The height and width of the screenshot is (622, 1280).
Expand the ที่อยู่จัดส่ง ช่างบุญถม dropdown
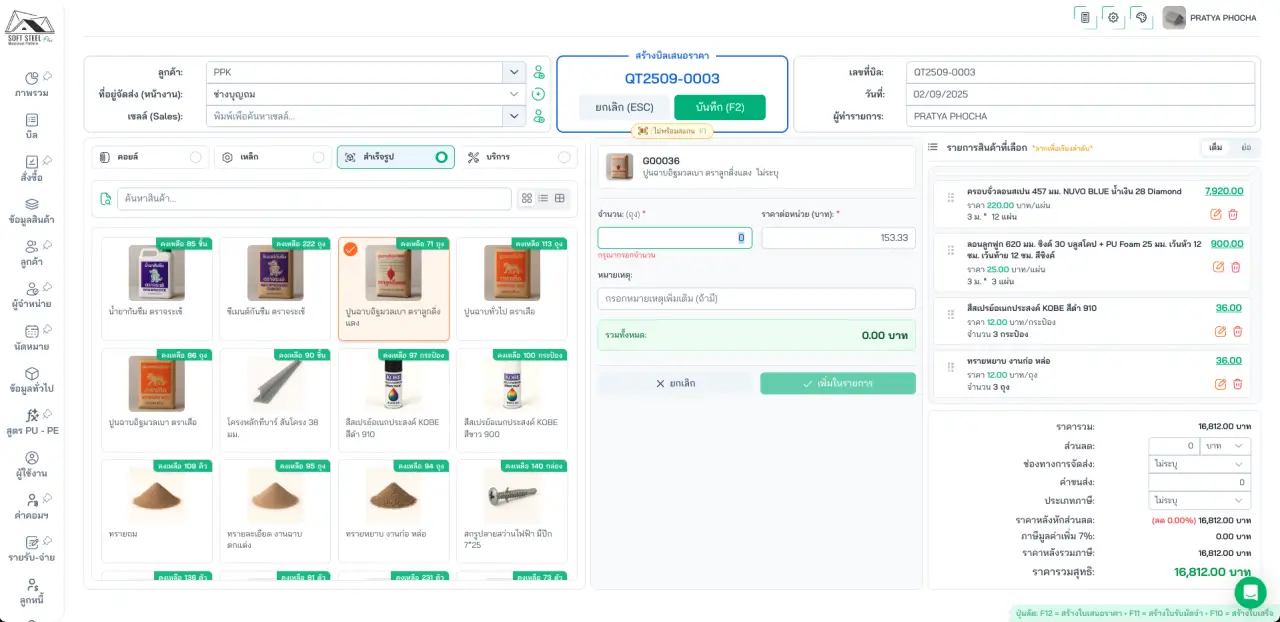point(514,94)
